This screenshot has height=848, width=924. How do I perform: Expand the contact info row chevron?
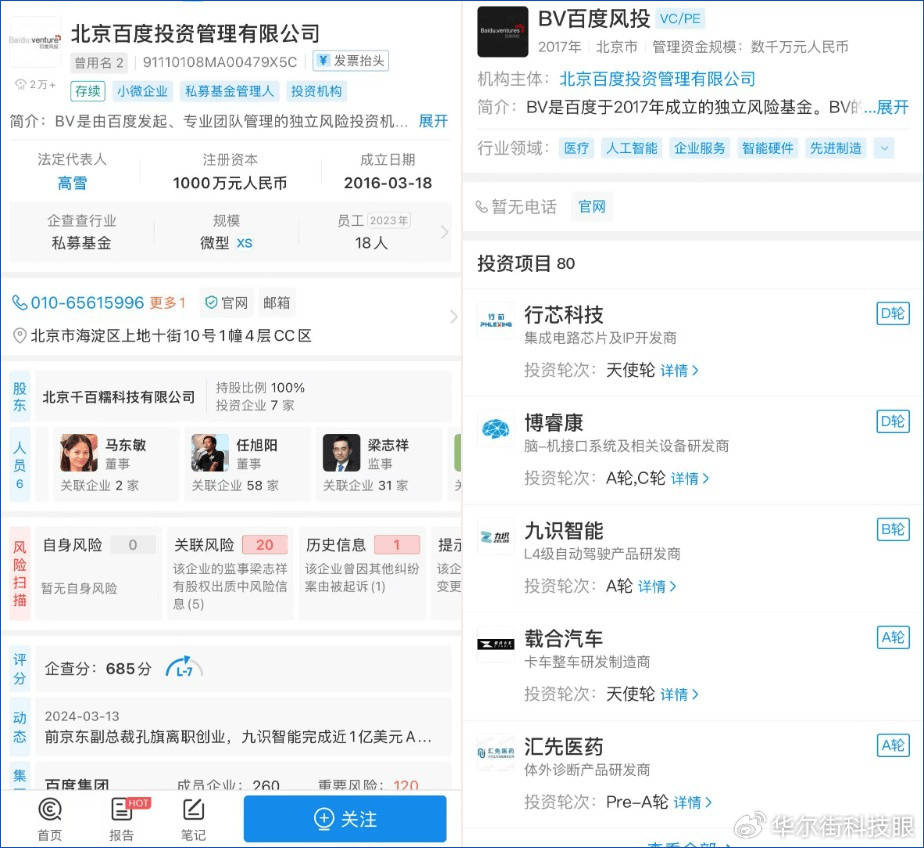click(x=453, y=317)
